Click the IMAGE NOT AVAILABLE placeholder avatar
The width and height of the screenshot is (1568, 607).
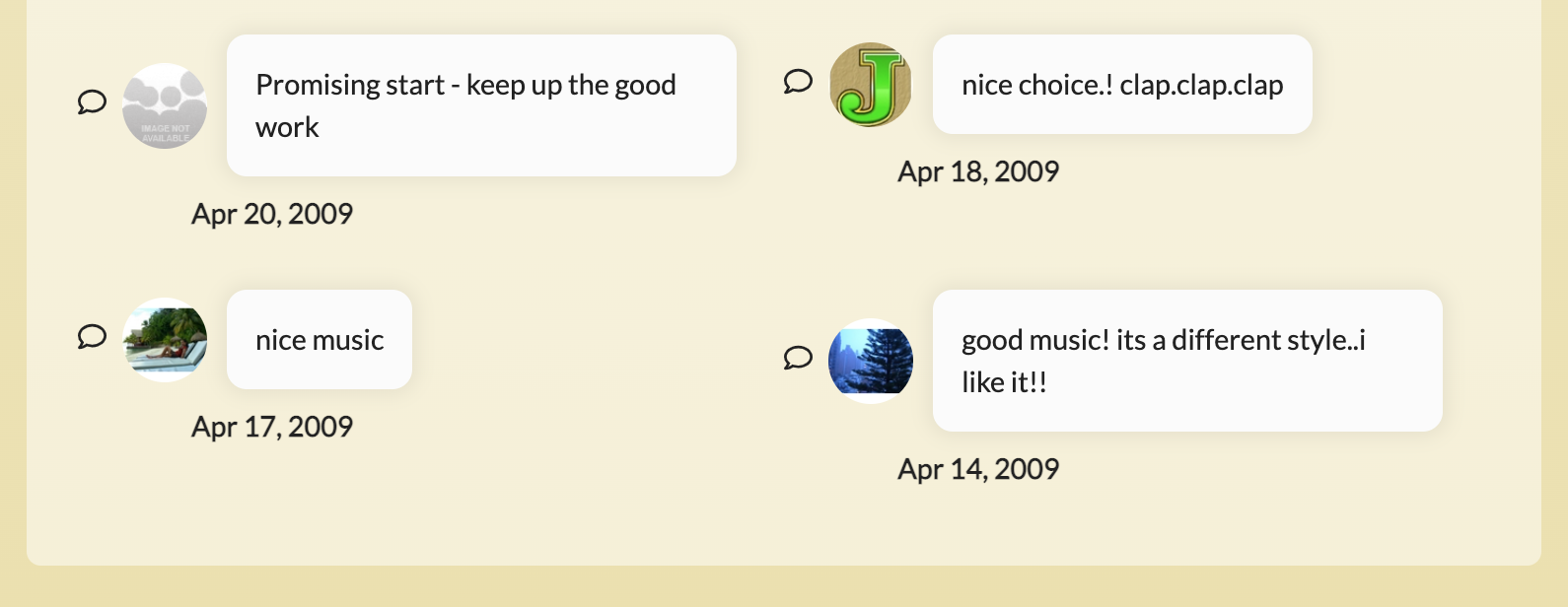pos(165,106)
